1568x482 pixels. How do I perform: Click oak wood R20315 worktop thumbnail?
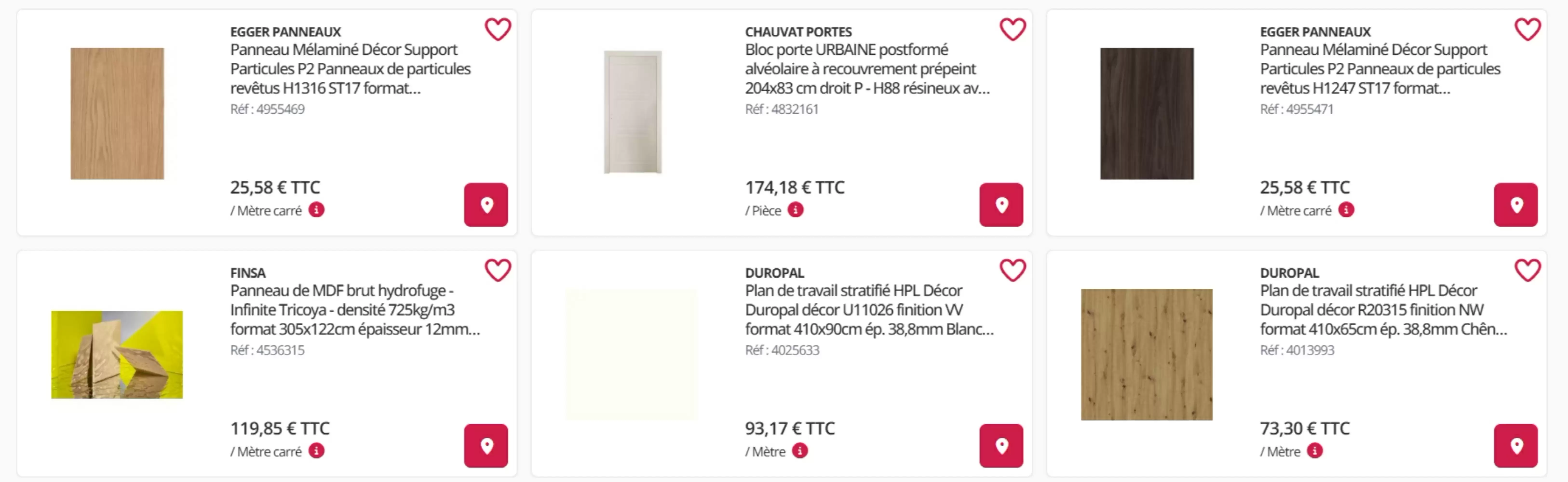(1147, 355)
